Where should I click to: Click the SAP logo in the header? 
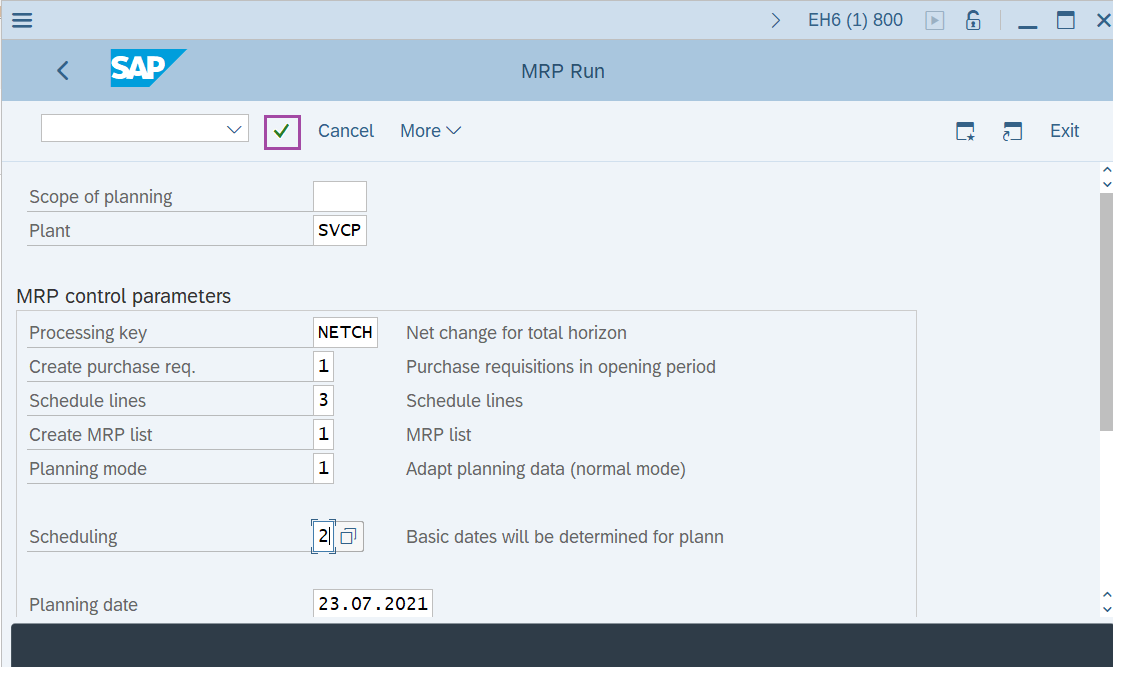pyautogui.click(x=147, y=70)
